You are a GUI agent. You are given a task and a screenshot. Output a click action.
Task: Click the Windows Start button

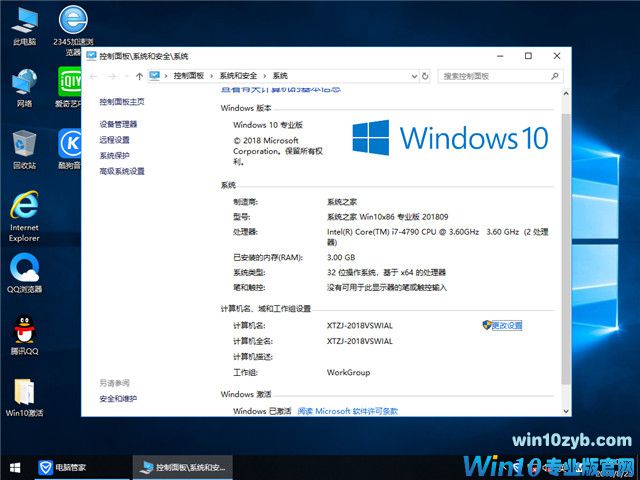[x=15, y=467]
